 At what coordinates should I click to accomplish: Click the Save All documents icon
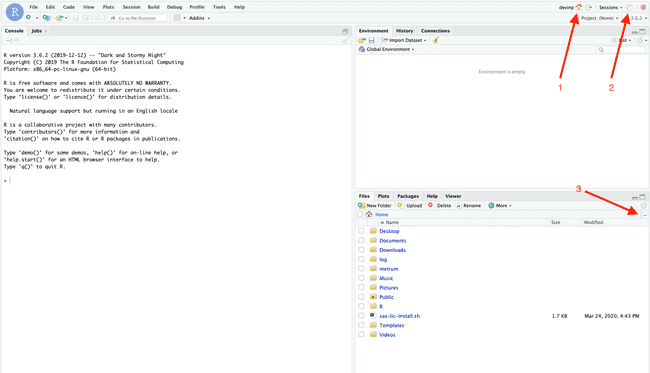pyautogui.click(x=85, y=18)
